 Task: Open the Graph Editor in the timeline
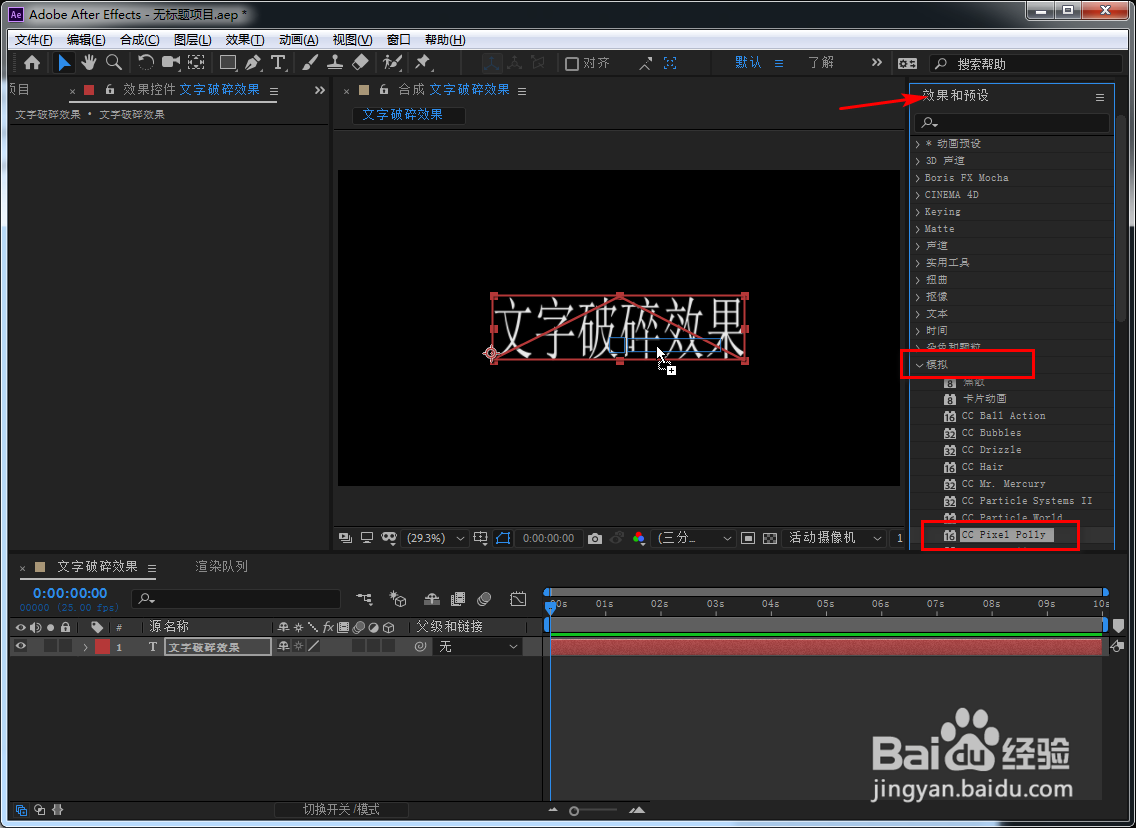pyautogui.click(x=518, y=598)
